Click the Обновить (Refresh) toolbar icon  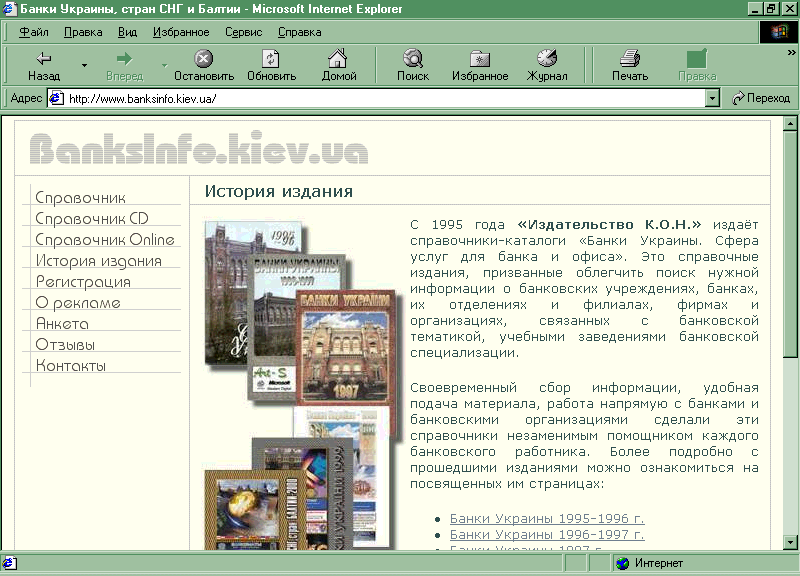[x=271, y=59]
